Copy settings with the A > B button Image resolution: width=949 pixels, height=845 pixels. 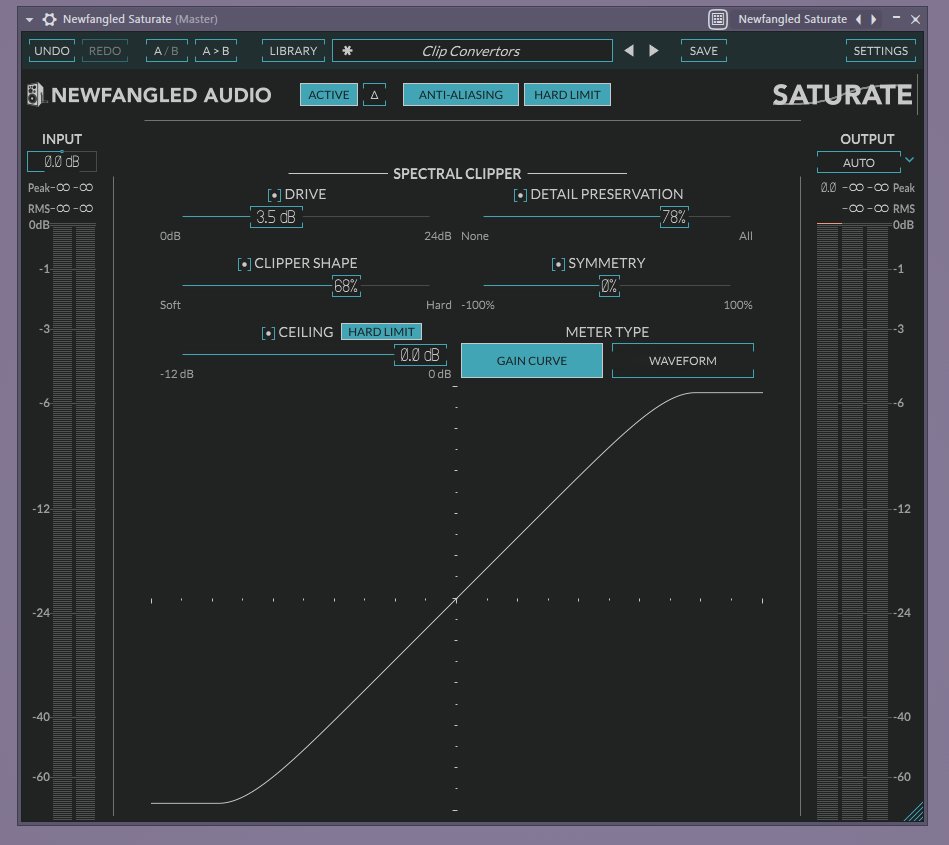point(216,51)
